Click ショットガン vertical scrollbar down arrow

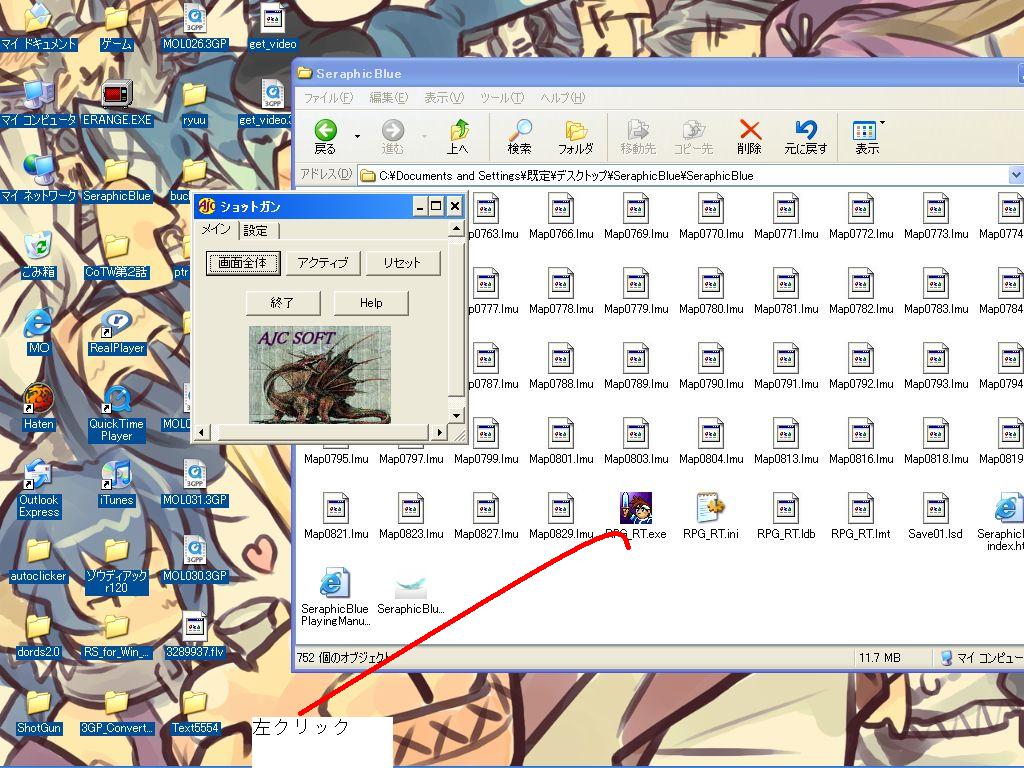pyautogui.click(x=456, y=415)
